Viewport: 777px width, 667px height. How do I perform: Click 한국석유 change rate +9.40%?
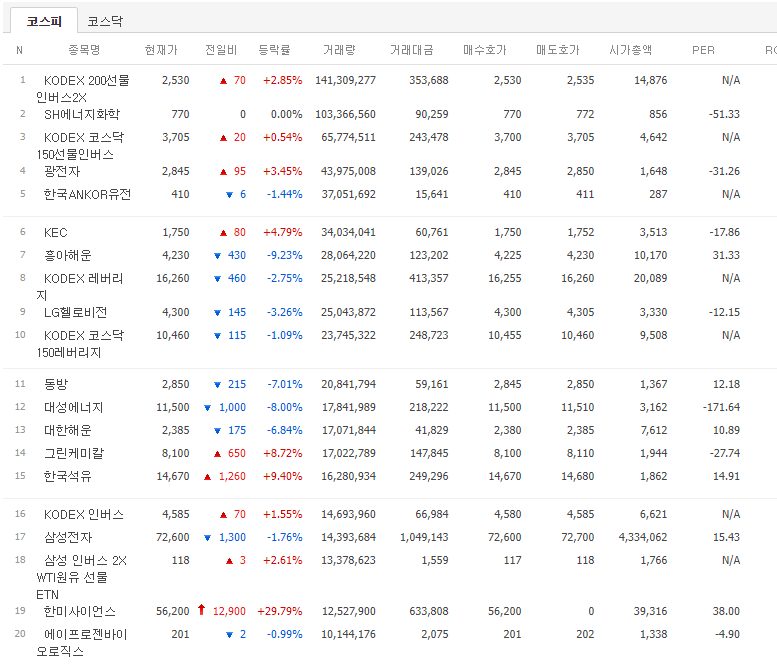[x=282, y=476]
